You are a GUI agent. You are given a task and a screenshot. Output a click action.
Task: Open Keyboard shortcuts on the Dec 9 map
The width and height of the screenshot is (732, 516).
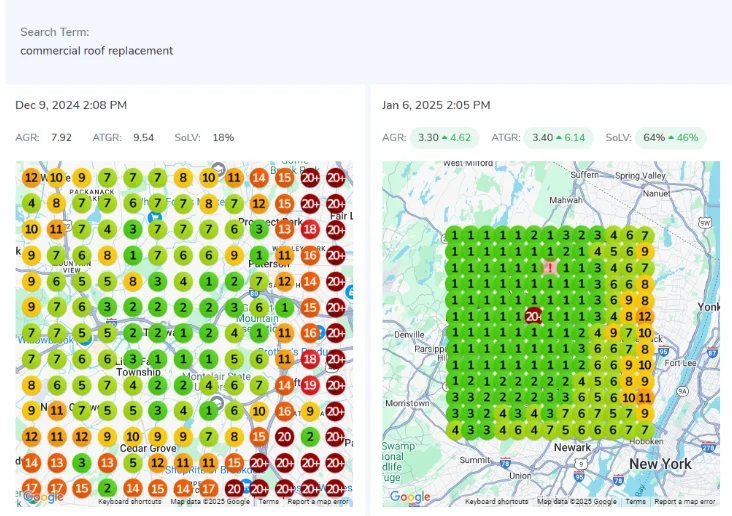tap(130, 501)
